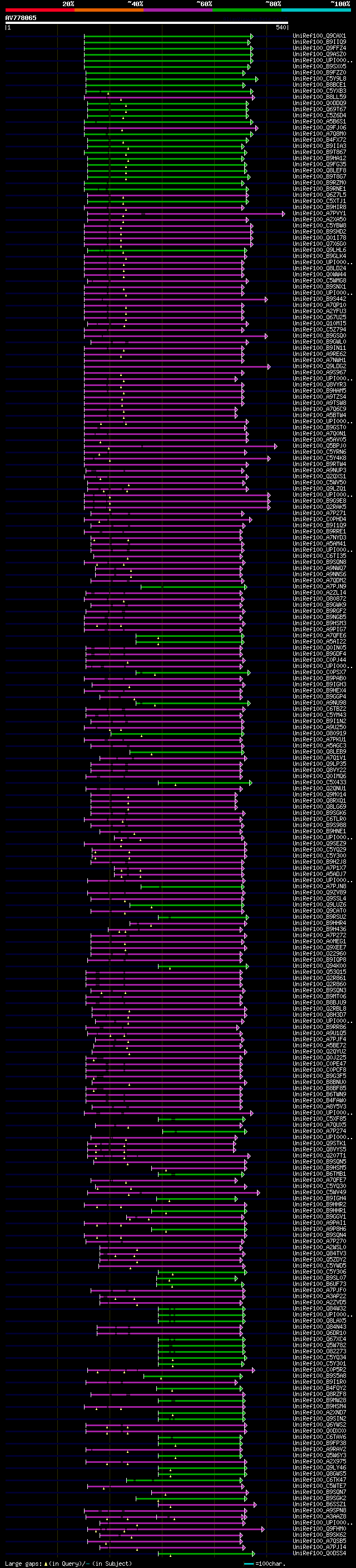Select hit UniRef100_Q8LEF8
Viewport: 356px width, 1568px height.
(x=319, y=170)
